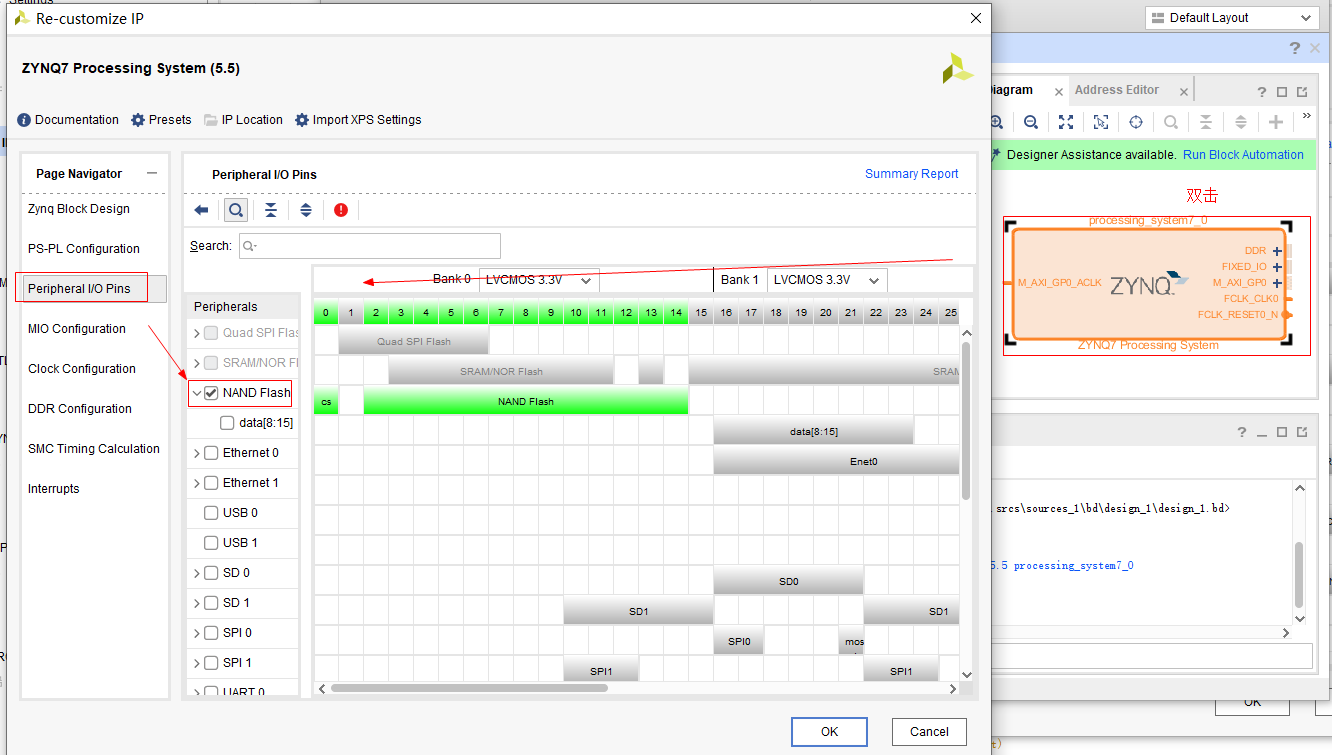Viewport: 1332px width, 755px height.
Task: Close the Address Editor tab
Action: [1184, 92]
